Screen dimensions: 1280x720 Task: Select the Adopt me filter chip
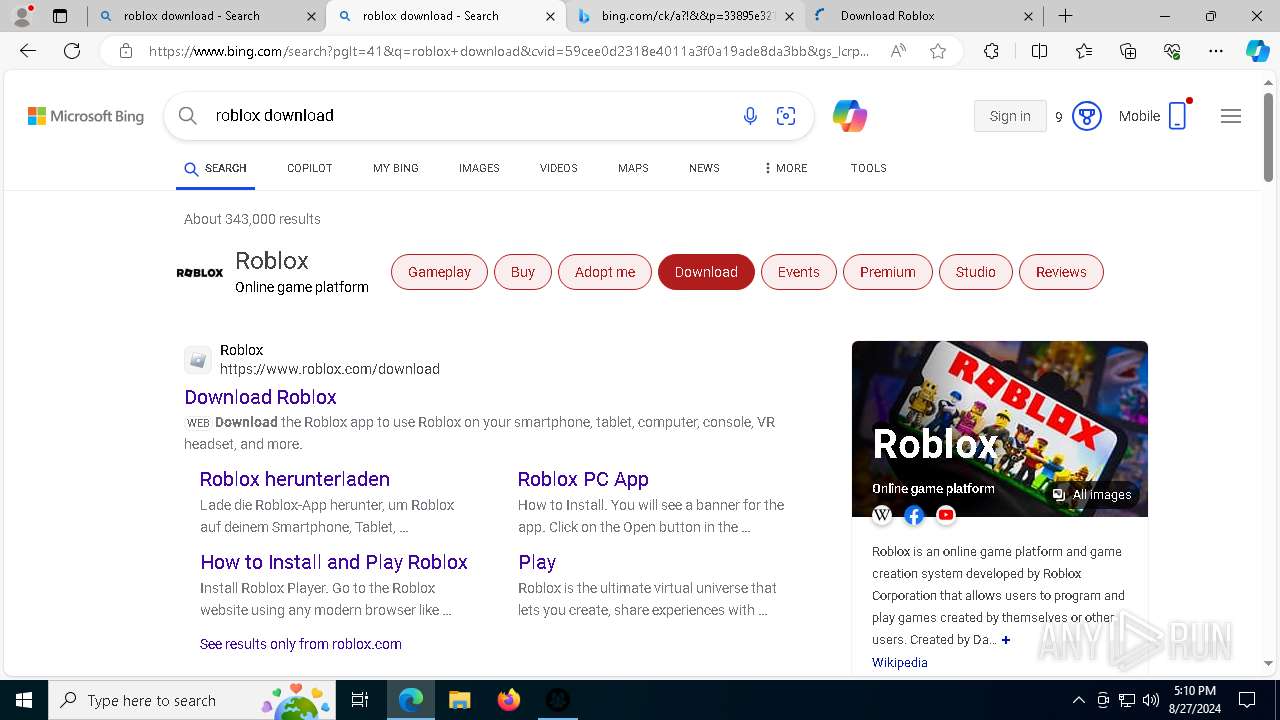605,272
